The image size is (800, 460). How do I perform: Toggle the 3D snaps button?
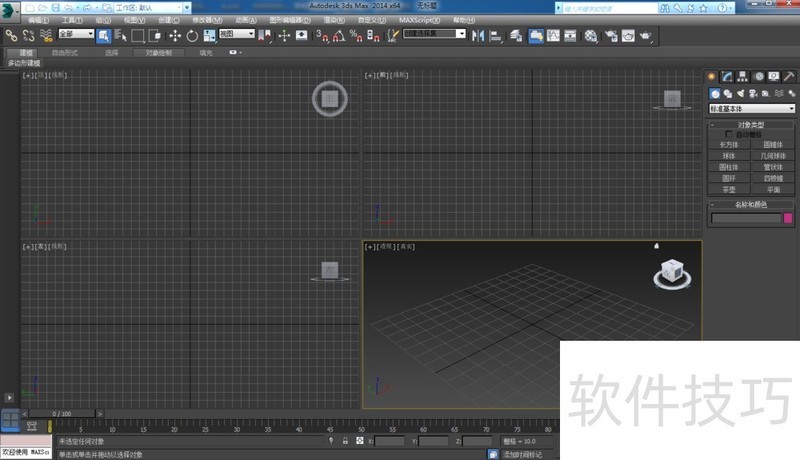coord(322,35)
